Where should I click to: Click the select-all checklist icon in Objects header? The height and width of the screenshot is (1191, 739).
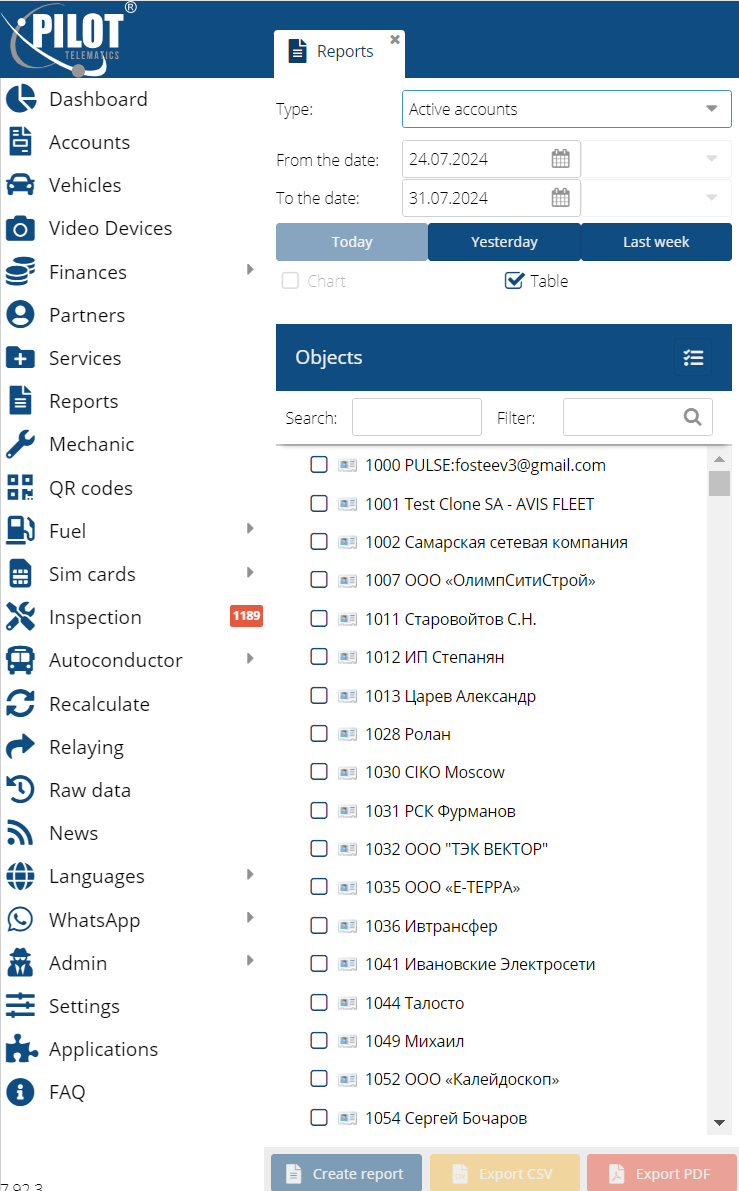click(693, 358)
